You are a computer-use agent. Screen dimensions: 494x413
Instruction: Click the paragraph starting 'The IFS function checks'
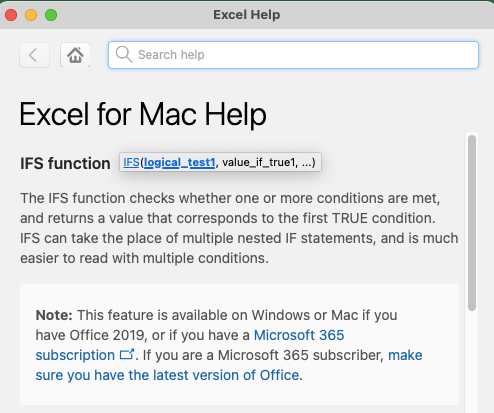(239, 228)
